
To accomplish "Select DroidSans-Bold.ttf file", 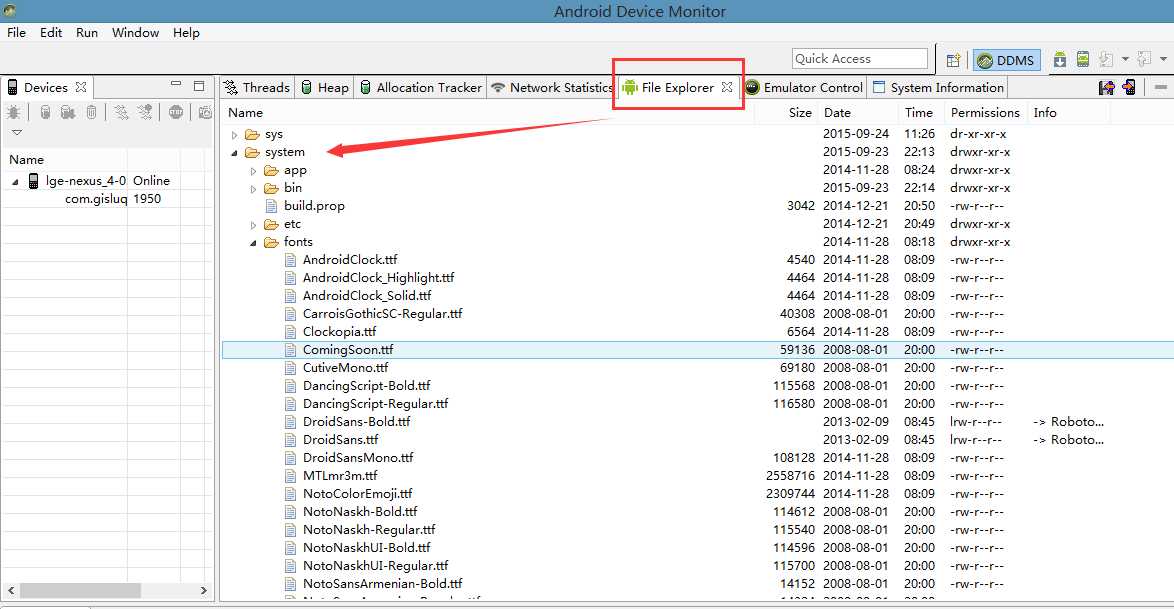I will point(356,422).
